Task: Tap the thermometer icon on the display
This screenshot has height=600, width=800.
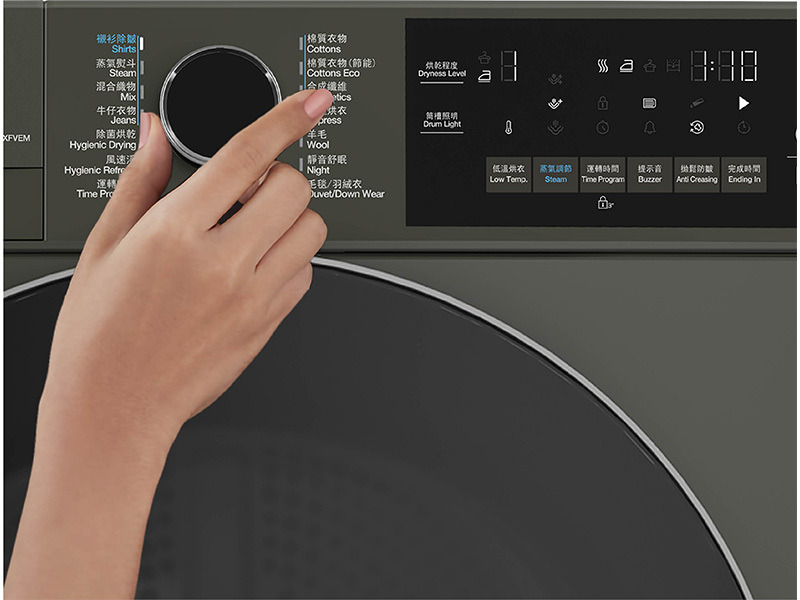Action: (508, 128)
